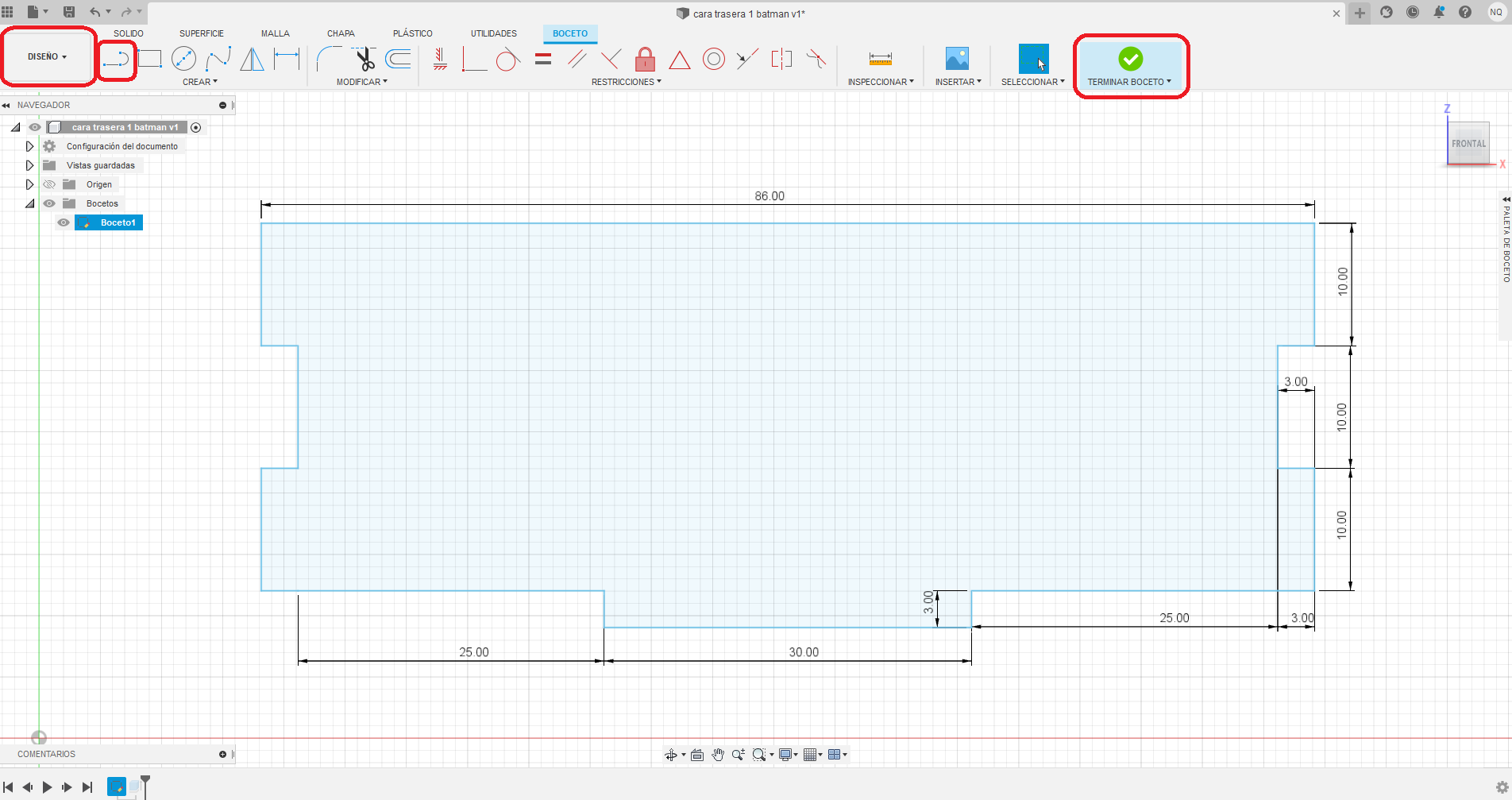
Task: Open the DISEÑO workspace dropdown
Action: [x=48, y=57]
